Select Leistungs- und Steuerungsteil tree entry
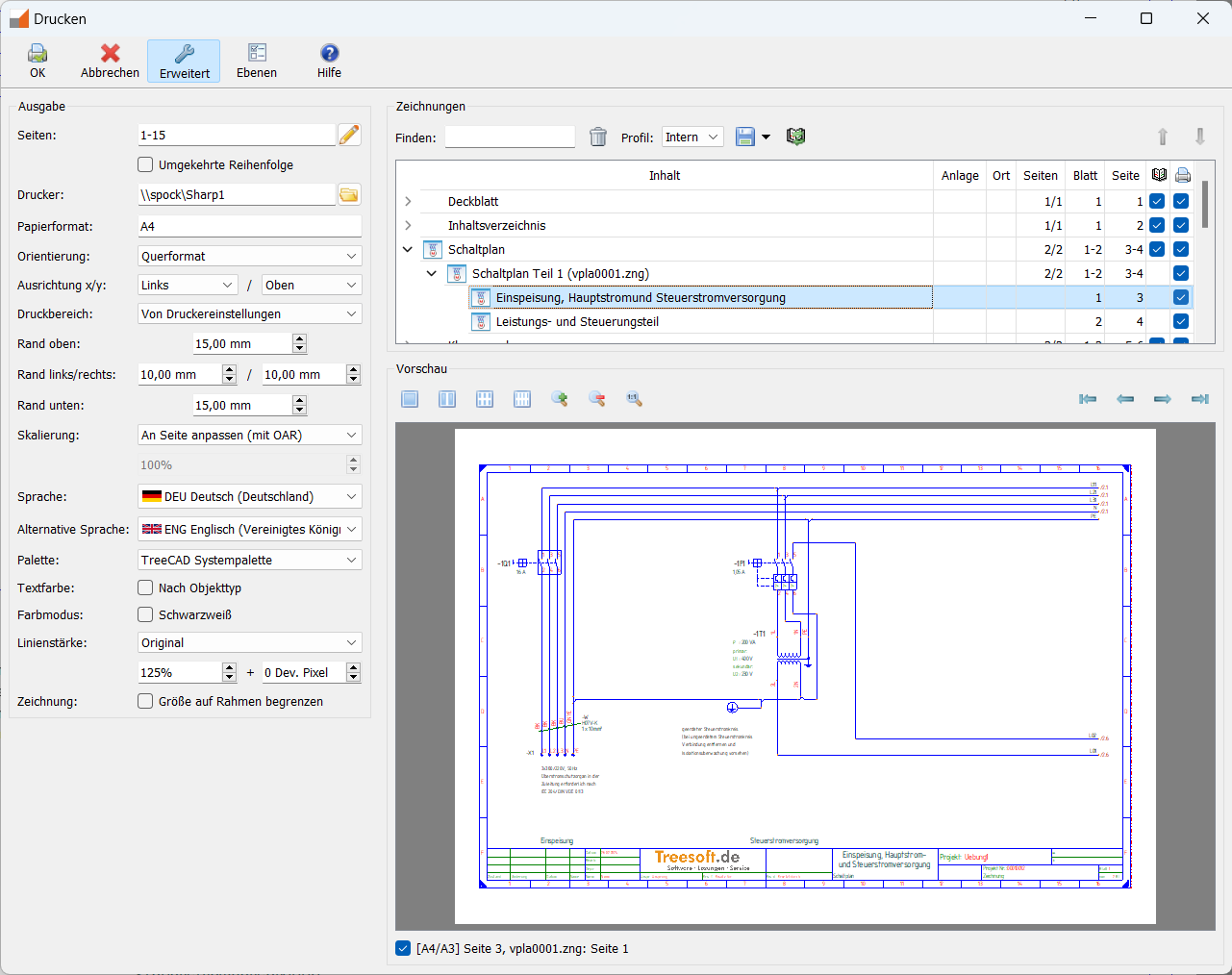Viewport: 1232px width, 975px height. point(577,322)
